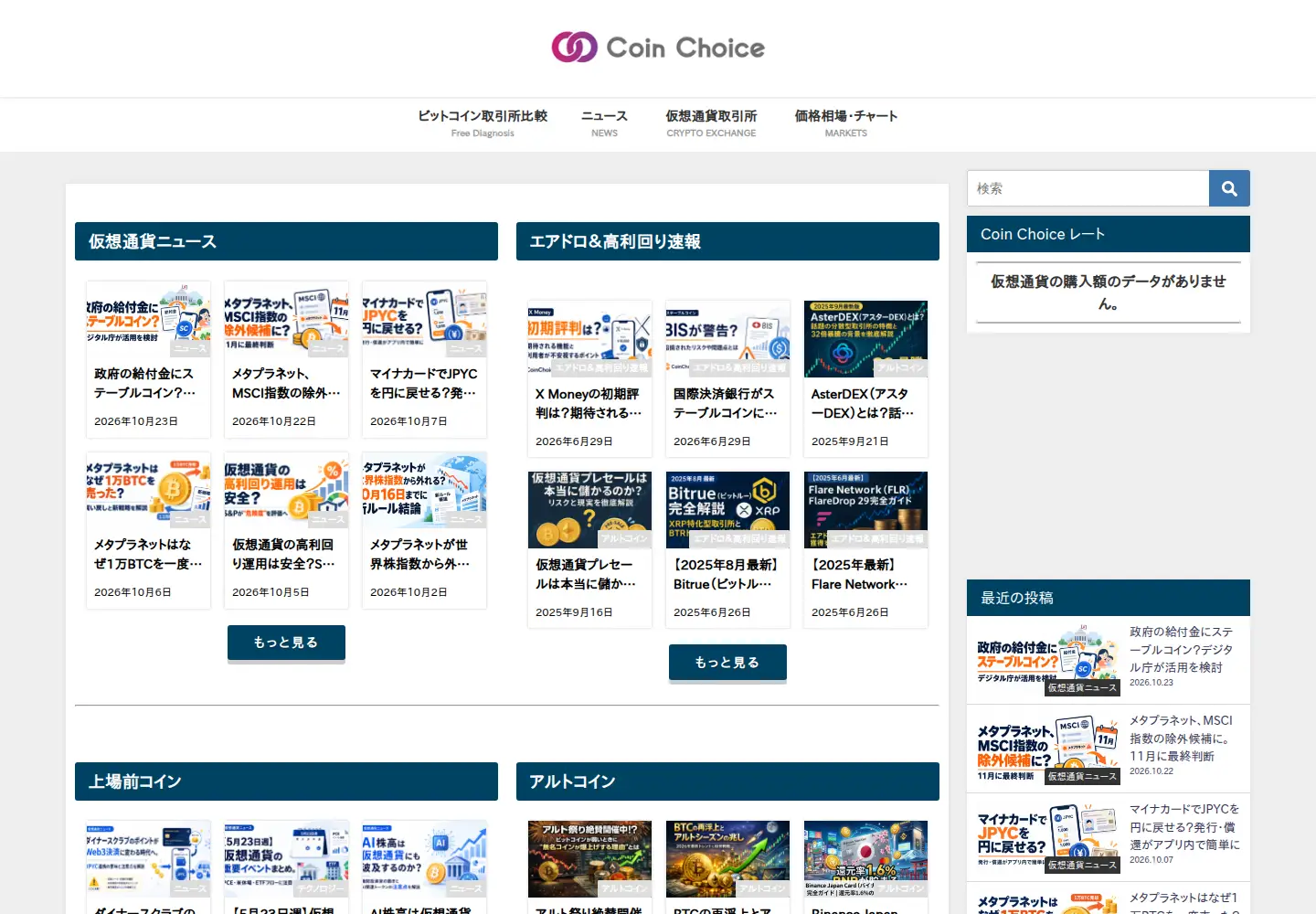Open recent post マイナカードでJPYCを in sidebar
This screenshot has width=1316, height=914.
coord(1184,826)
